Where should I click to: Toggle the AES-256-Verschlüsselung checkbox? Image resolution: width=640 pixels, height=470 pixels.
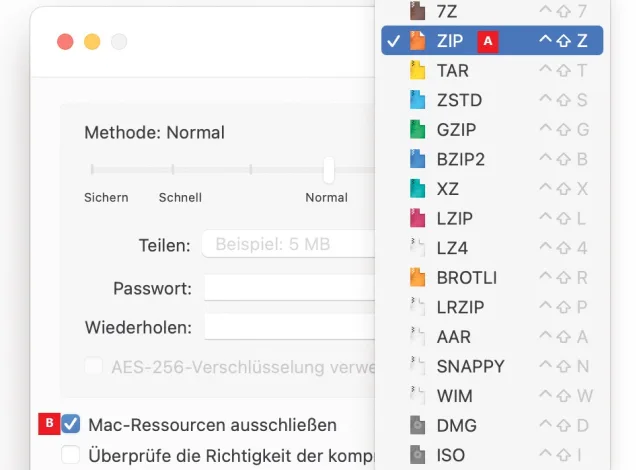pyautogui.click(x=93, y=367)
